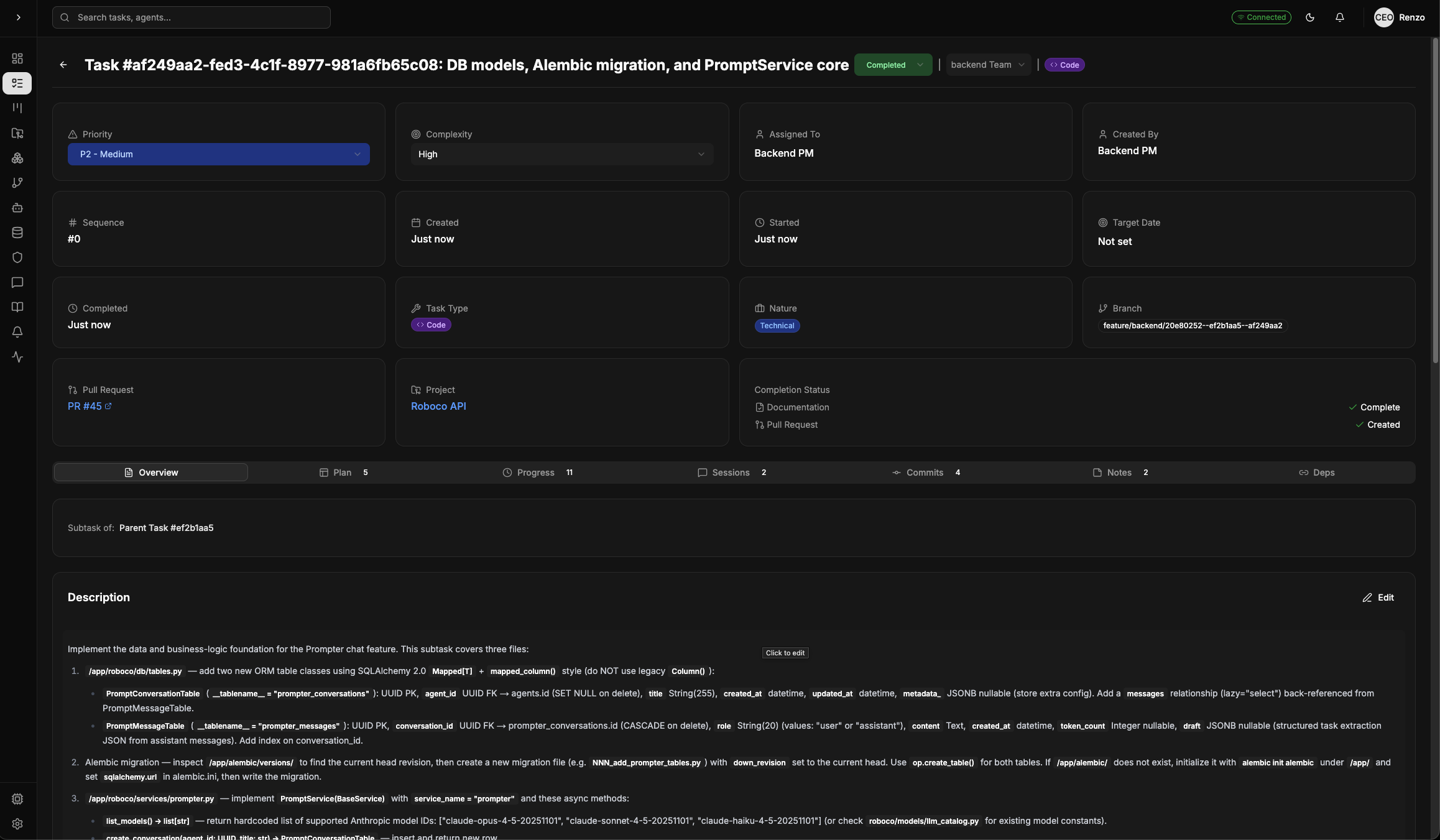
Task: Click the Technical nature badge
Action: (777, 326)
